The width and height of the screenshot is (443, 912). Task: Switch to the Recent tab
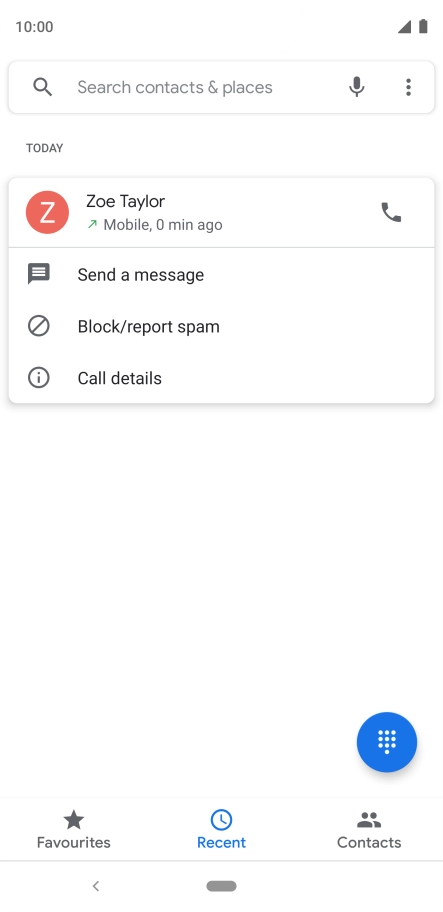(x=222, y=829)
